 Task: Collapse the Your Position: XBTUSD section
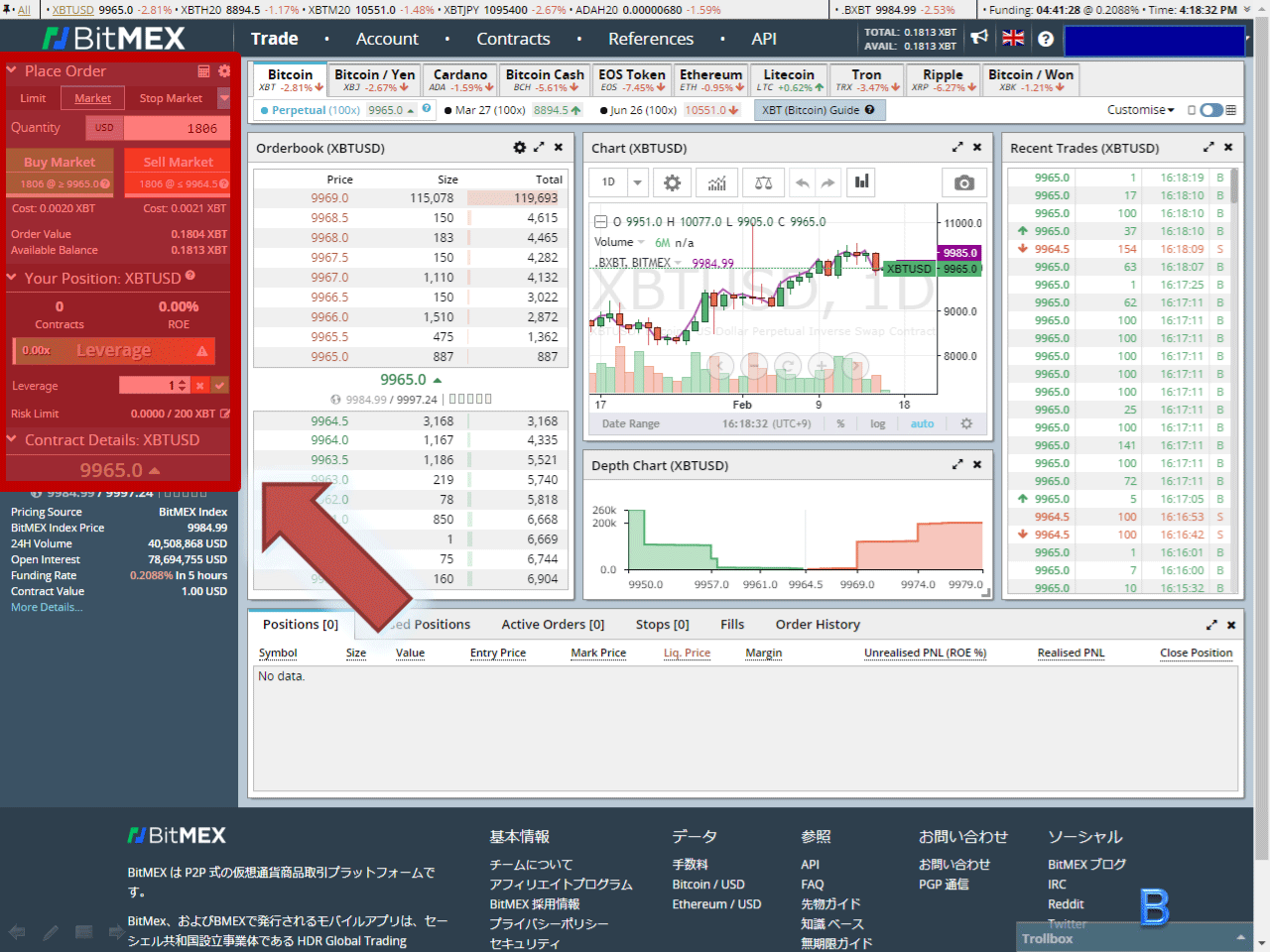point(12,278)
